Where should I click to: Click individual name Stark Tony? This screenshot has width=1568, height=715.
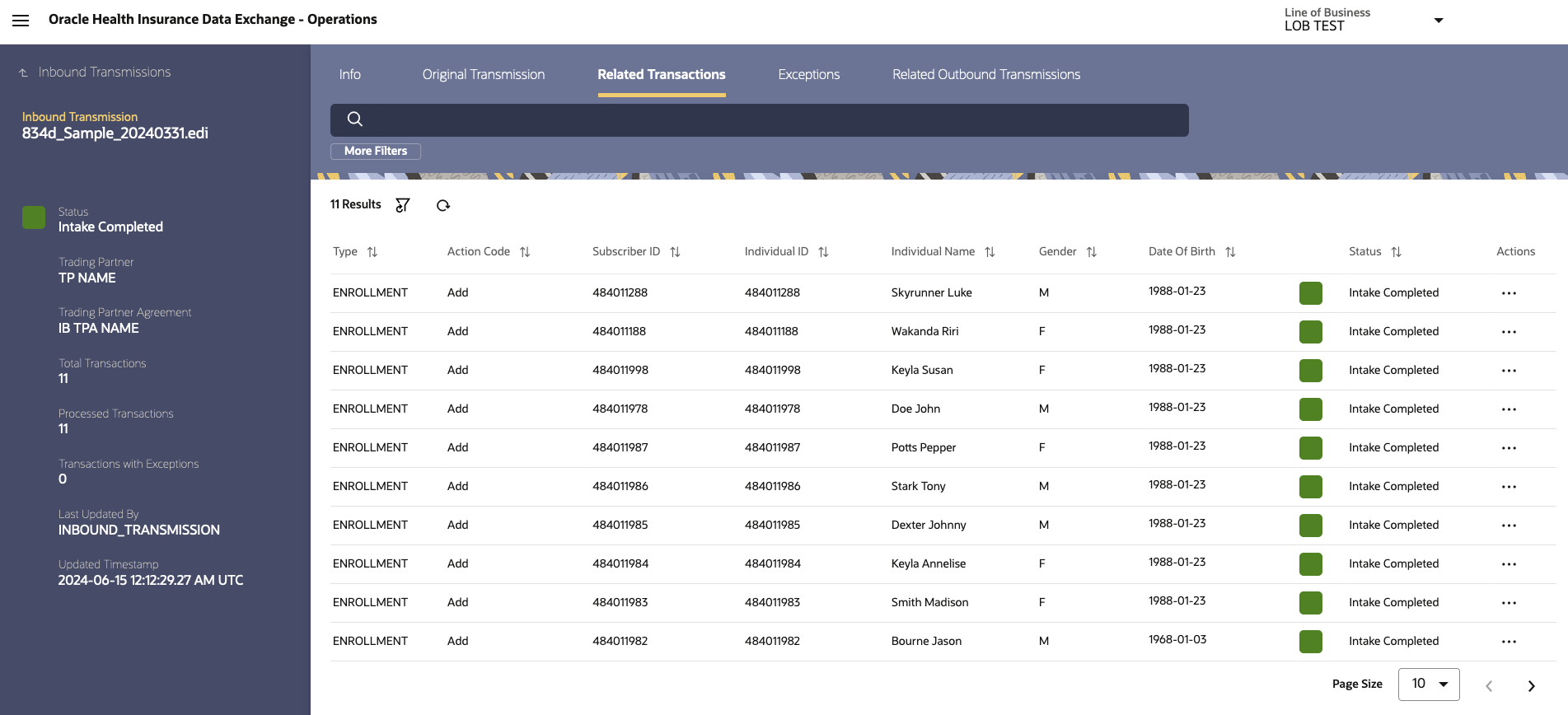pyautogui.click(x=918, y=486)
